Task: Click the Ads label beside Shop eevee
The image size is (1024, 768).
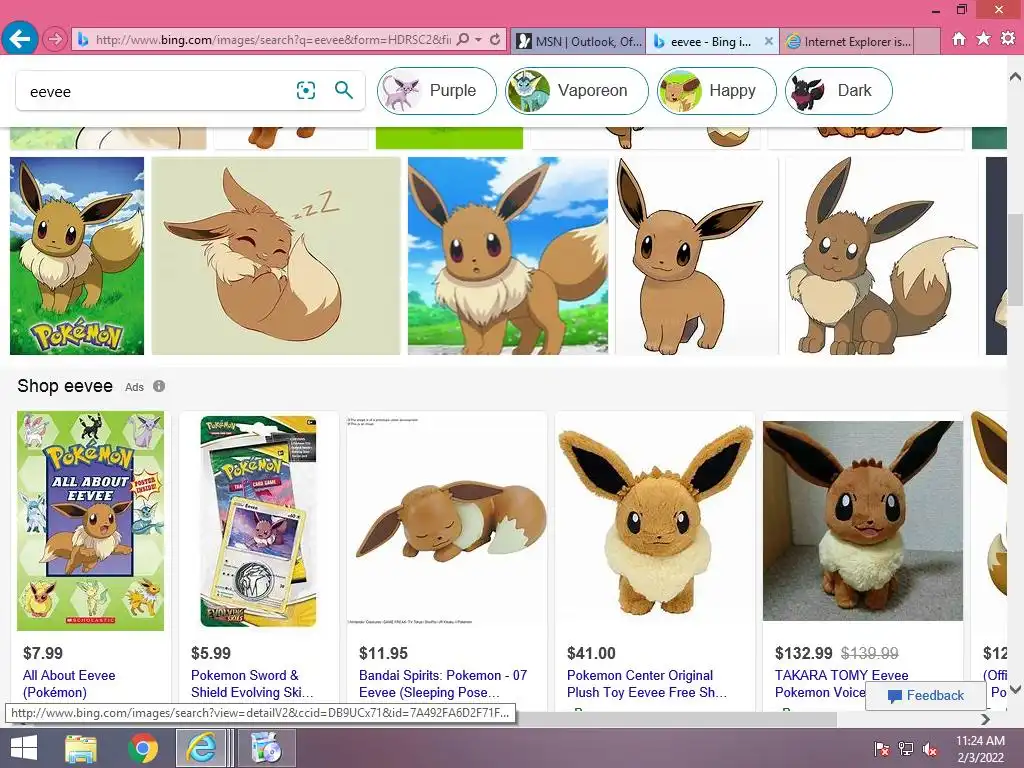Action: pyautogui.click(x=135, y=387)
